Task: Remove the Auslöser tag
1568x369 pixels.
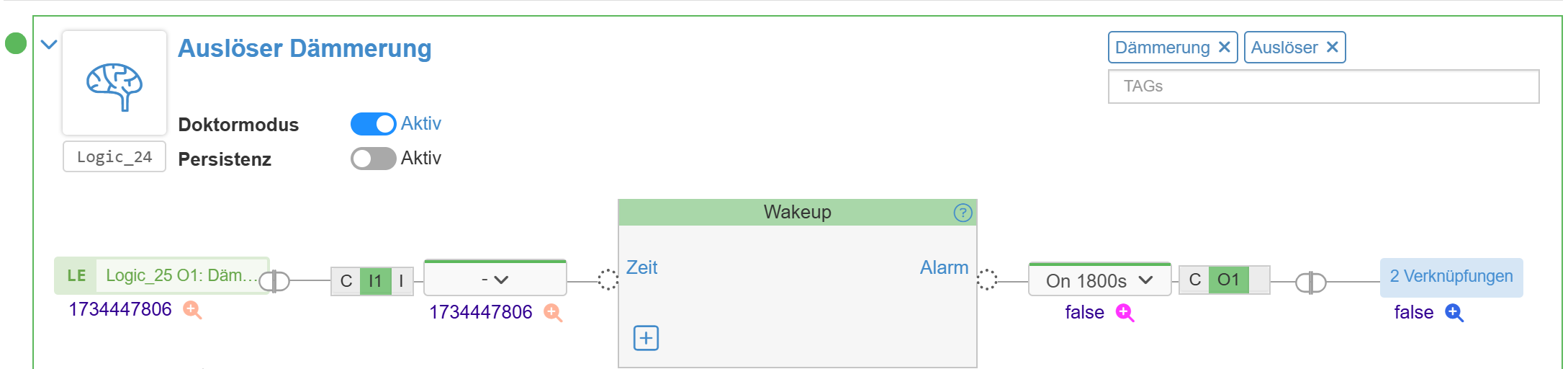Action: click(x=1332, y=48)
